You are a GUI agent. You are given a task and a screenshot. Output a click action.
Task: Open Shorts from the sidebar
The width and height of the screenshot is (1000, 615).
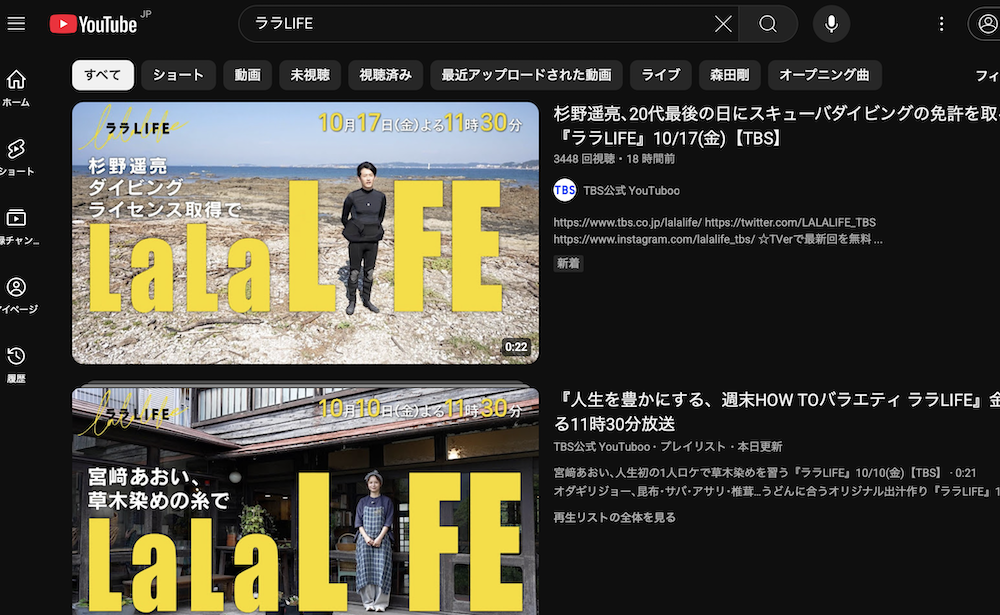(x=16, y=156)
